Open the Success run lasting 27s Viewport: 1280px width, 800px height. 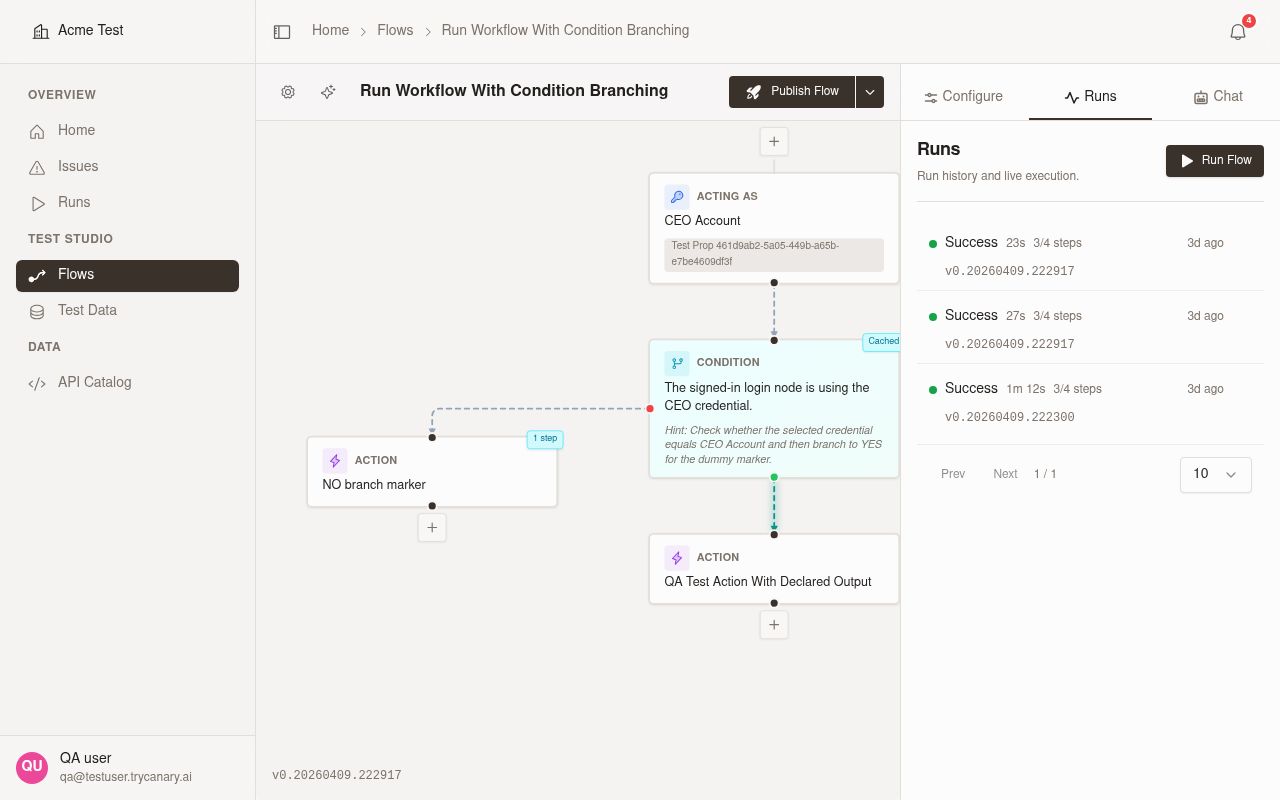(x=1090, y=328)
